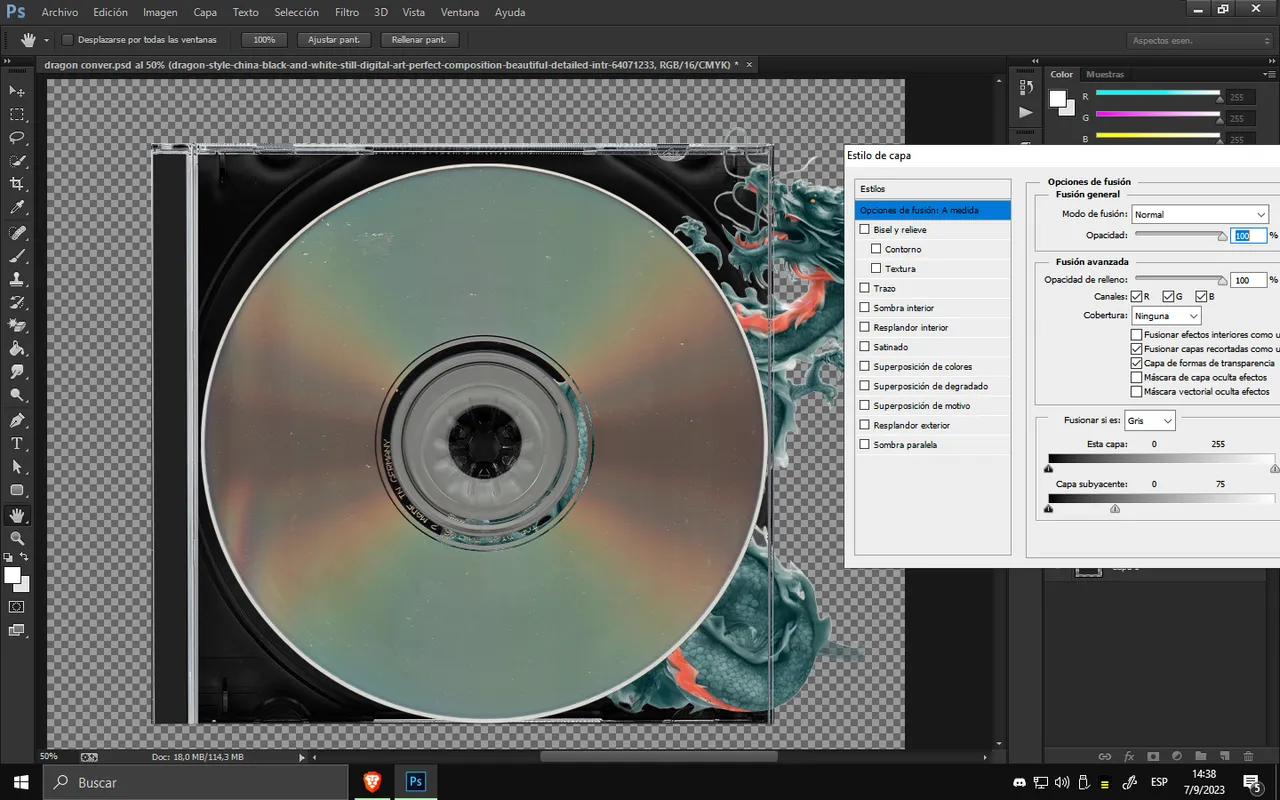This screenshot has width=1280, height=800.
Task: Open the Actions panel play icon
Action: pos(1025,112)
